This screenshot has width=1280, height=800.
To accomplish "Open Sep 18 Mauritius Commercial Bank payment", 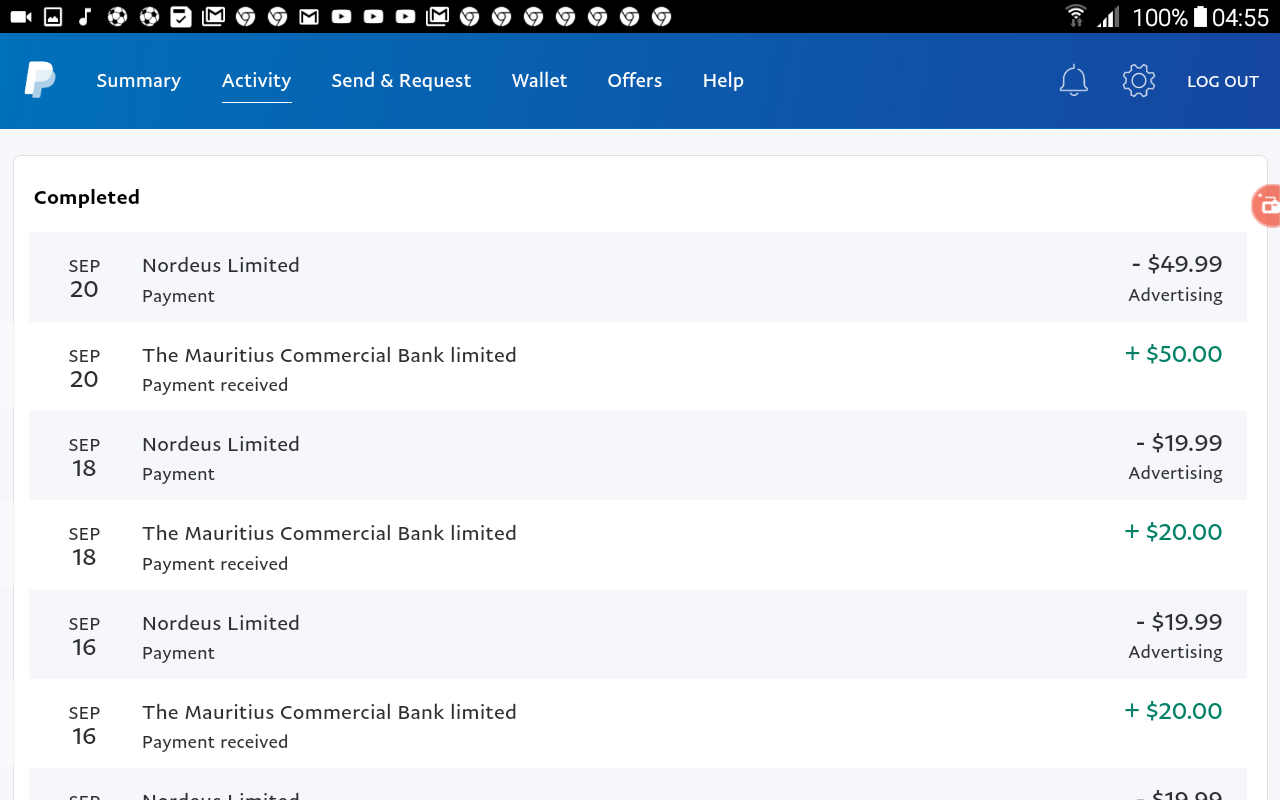I will (638, 545).
